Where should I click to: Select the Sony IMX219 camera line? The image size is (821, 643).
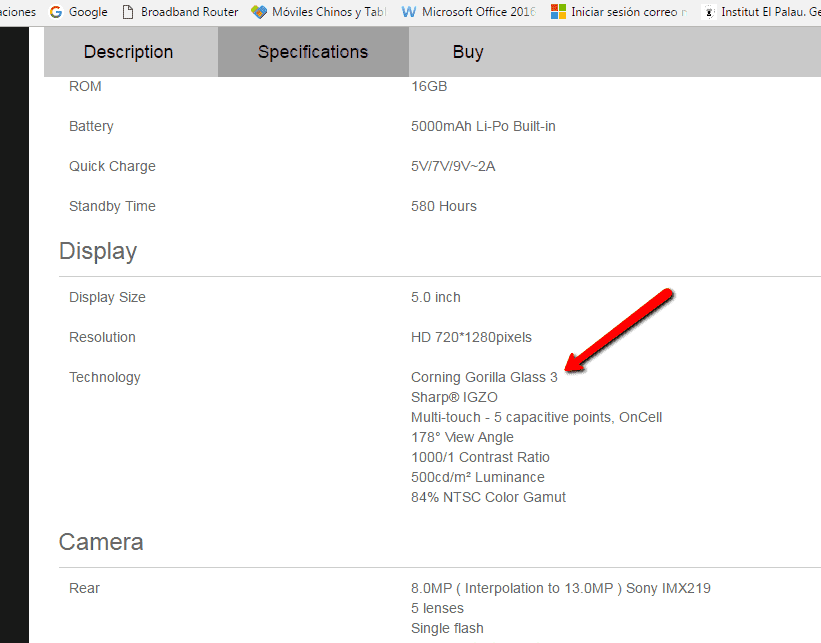[561, 589]
